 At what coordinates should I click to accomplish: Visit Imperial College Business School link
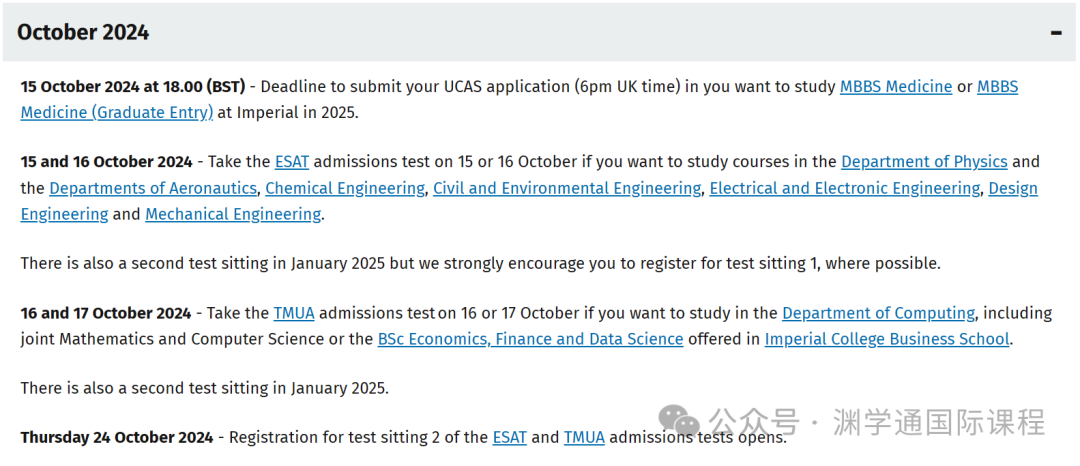(x=887, y=339)
